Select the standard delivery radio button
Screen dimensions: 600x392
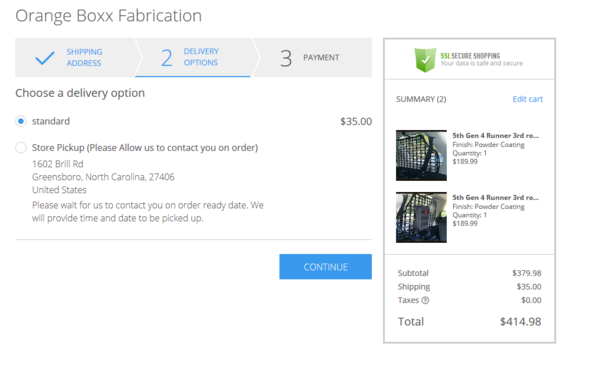pos(21,121)
